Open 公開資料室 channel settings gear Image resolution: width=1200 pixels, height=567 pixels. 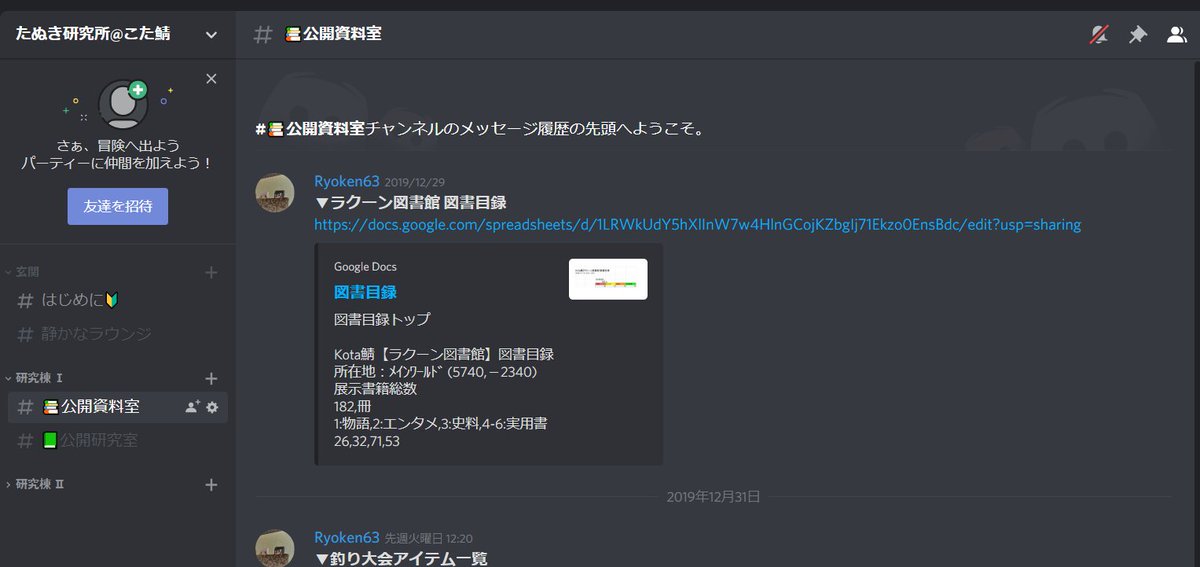pos(212,407)
